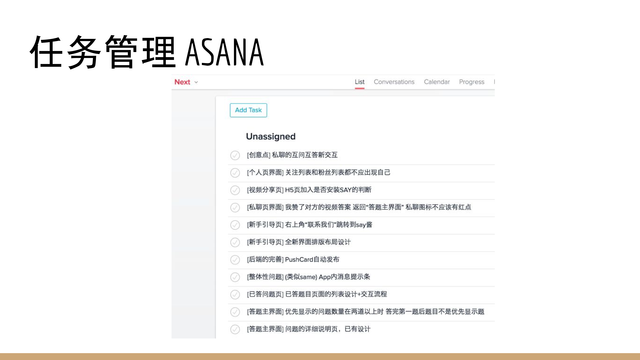The width and height of the screenshot is (640, 360).
Task: Tick completion circle for '[整体性问题] App内消息提示条'
Action: [x=235, y=277]
